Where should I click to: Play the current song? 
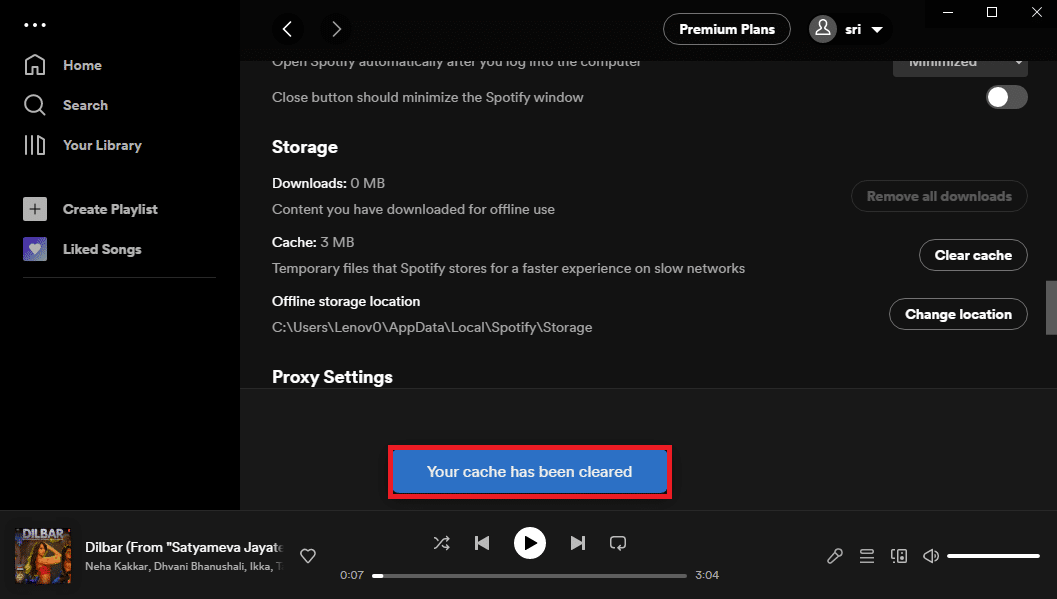pyautogui.click(x=530, y=543)
